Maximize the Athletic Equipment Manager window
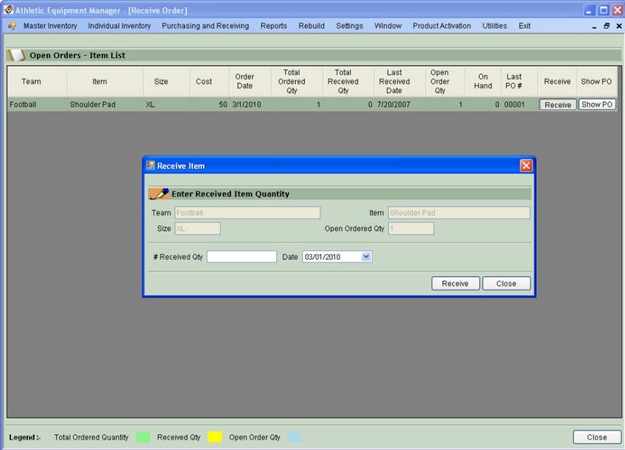Screen dimensions: 625x450 [603, 10]
